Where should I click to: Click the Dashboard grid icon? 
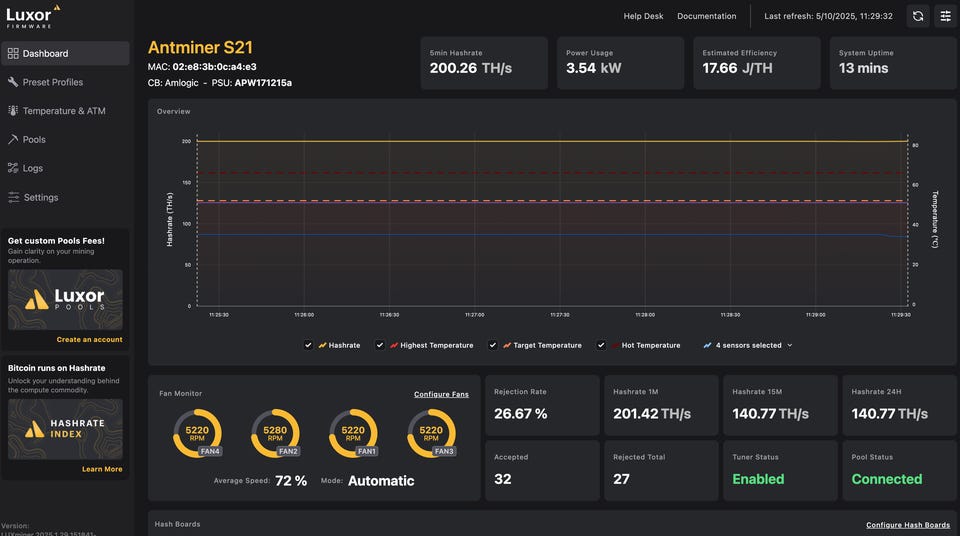pos(13,53)
